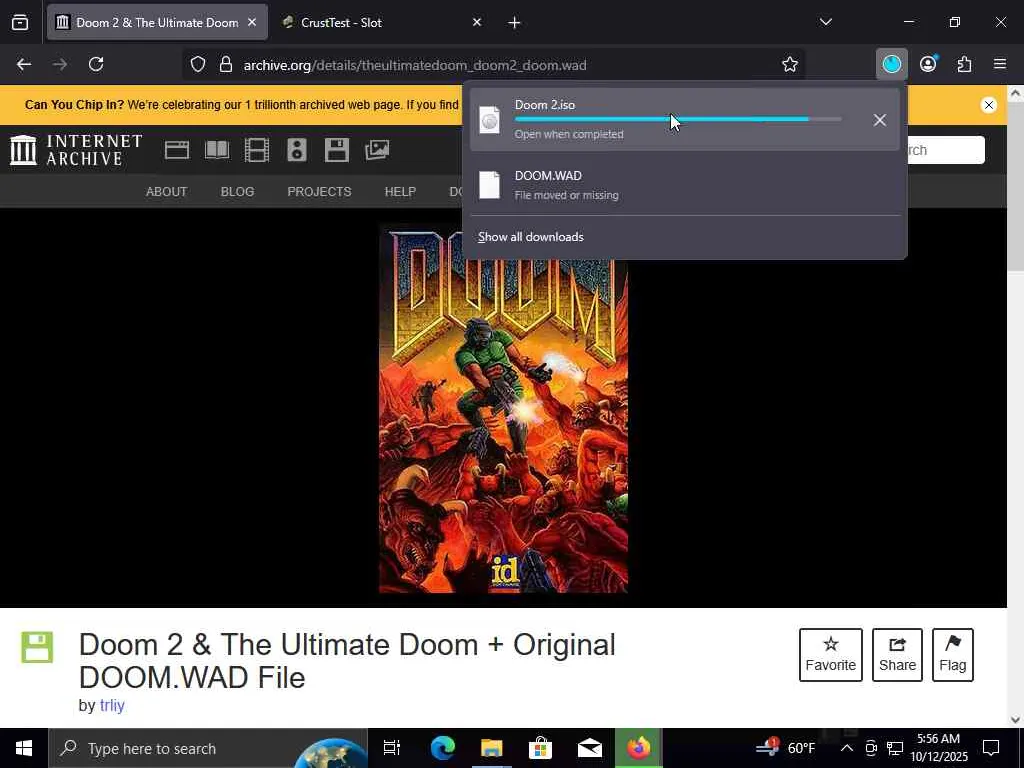Click the Firefox taskbar icon
Screen dimensions: 1024x768
[x=639, y=748]
